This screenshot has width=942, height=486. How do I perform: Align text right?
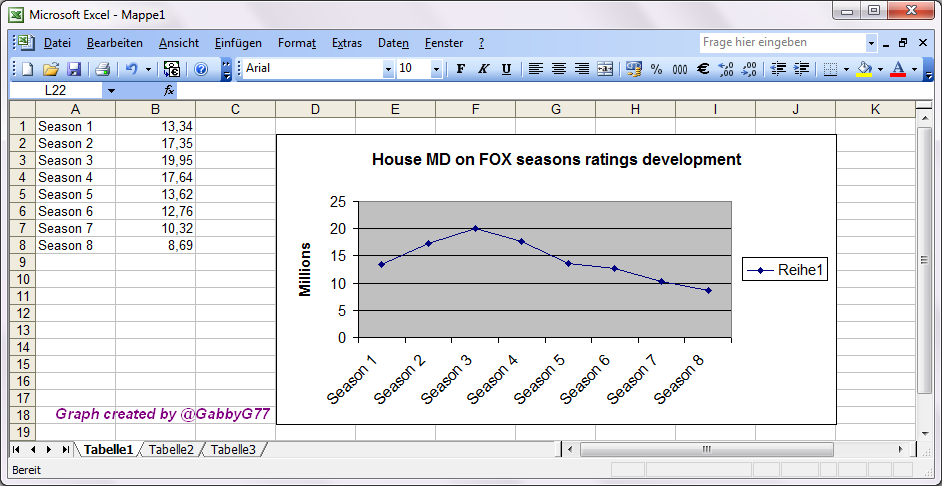click(x=582, y=69)
